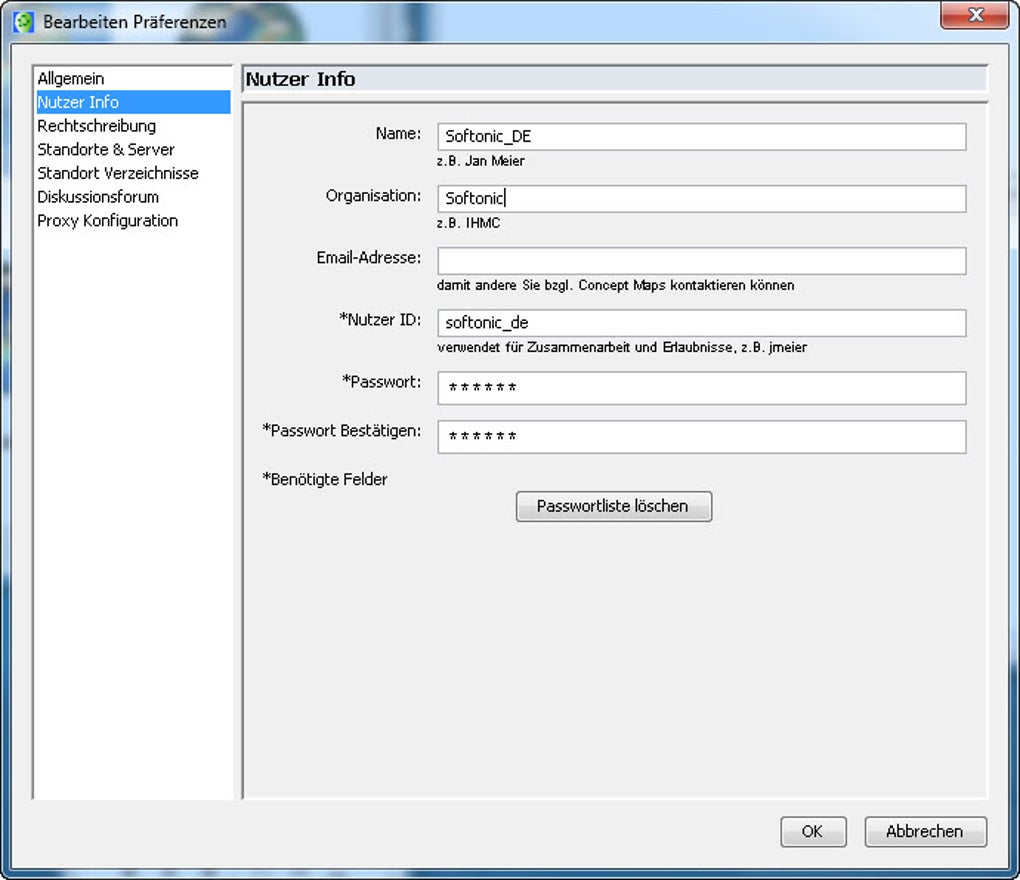This screenshot has height=880, width=1020.
Task: Focus the empty Email-Adresse field
Action: pyautogui.click(x=701, y=261)
